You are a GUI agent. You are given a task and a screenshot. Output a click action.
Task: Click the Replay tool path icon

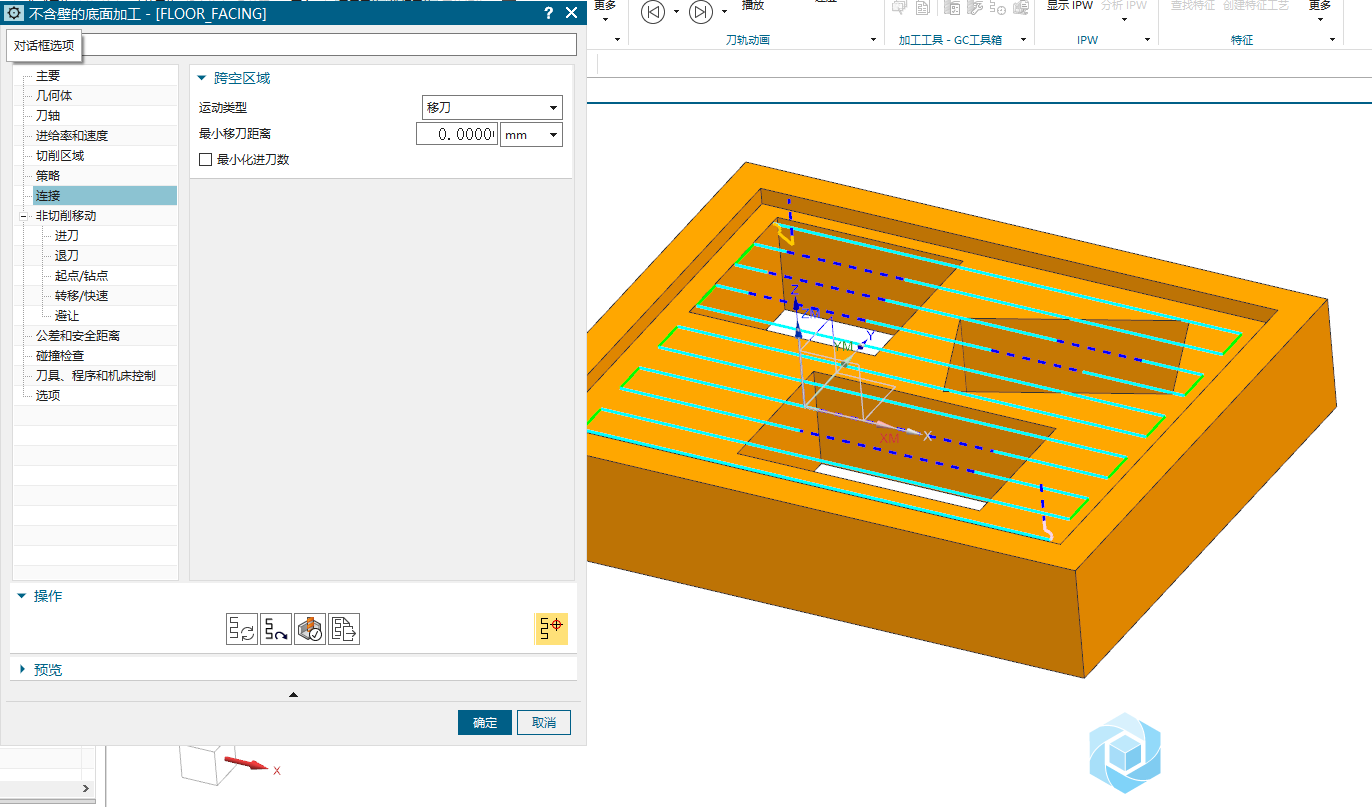point(276,629)
